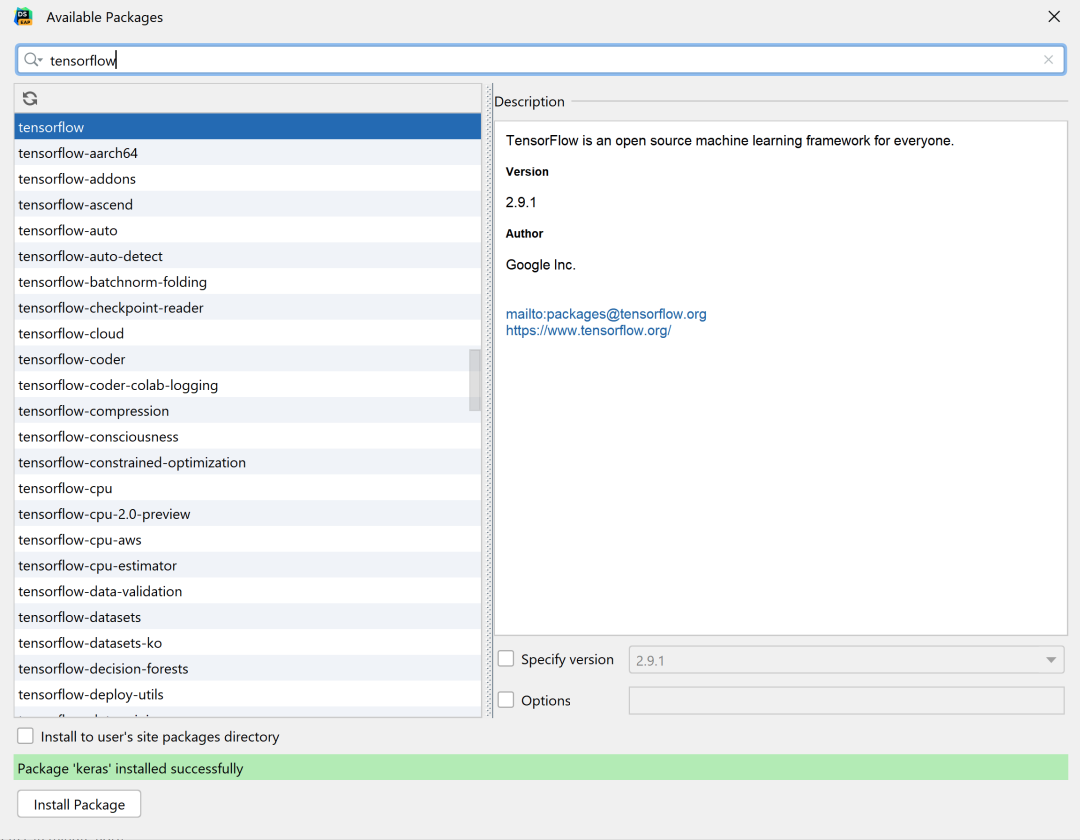This screenshot has height=840, width=1080.
Task: Click the reload packages list icon
Action: click(x=30, y=98)
